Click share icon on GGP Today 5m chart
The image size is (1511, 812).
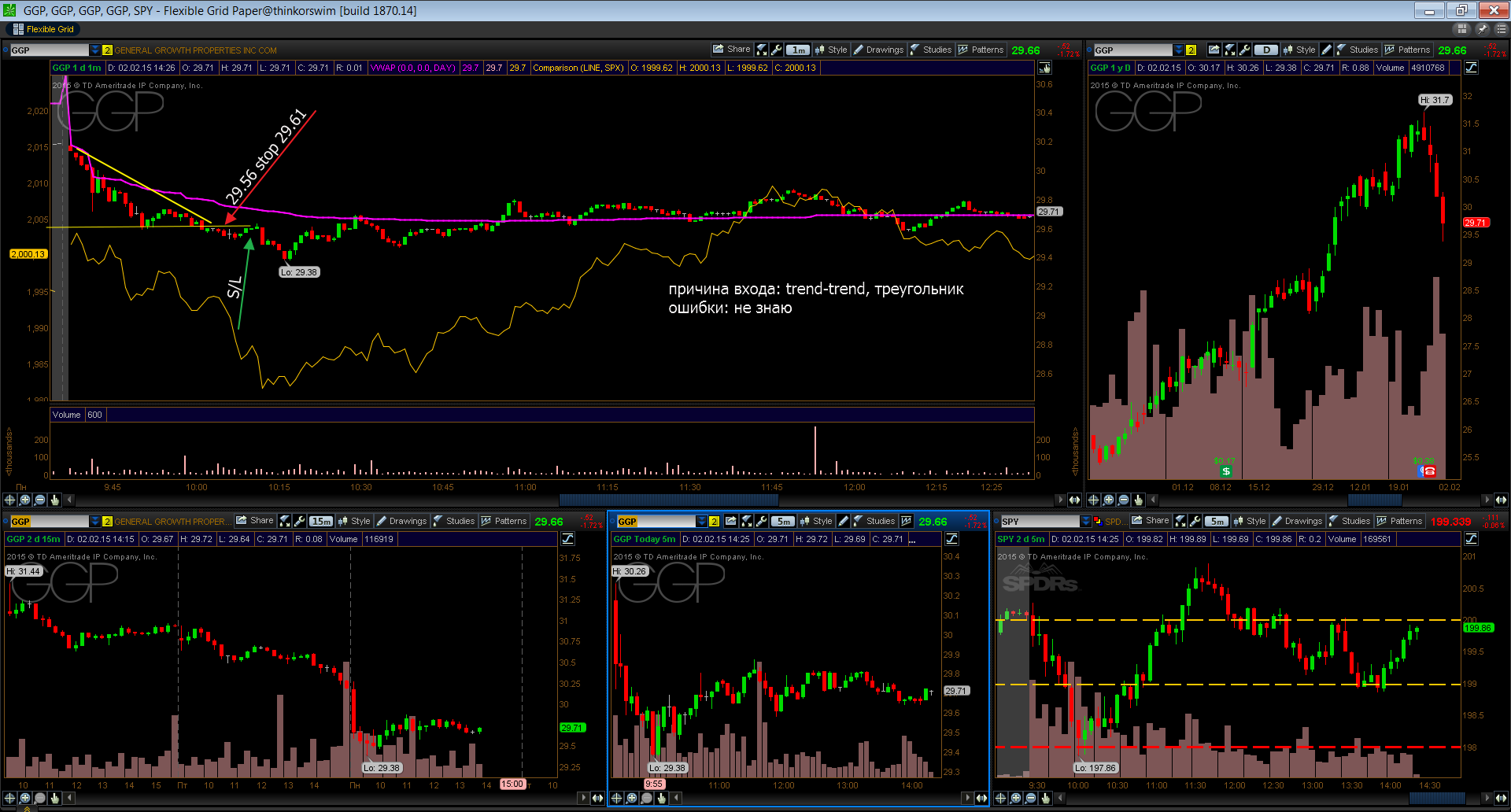click(x=731, y=521)
